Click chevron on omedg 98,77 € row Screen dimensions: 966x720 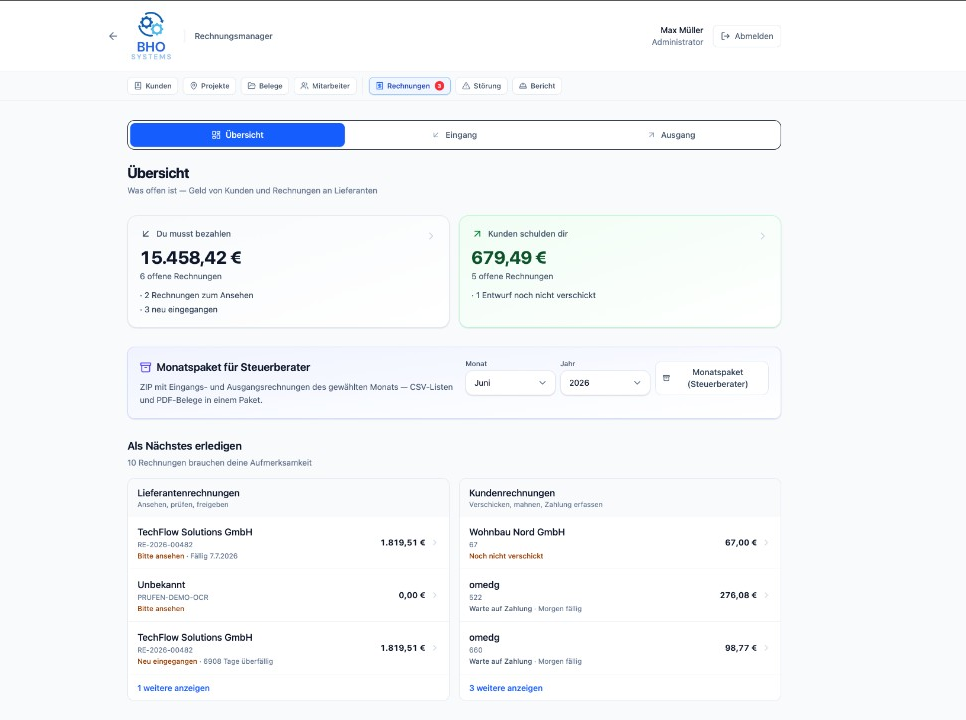coord(766,648)
